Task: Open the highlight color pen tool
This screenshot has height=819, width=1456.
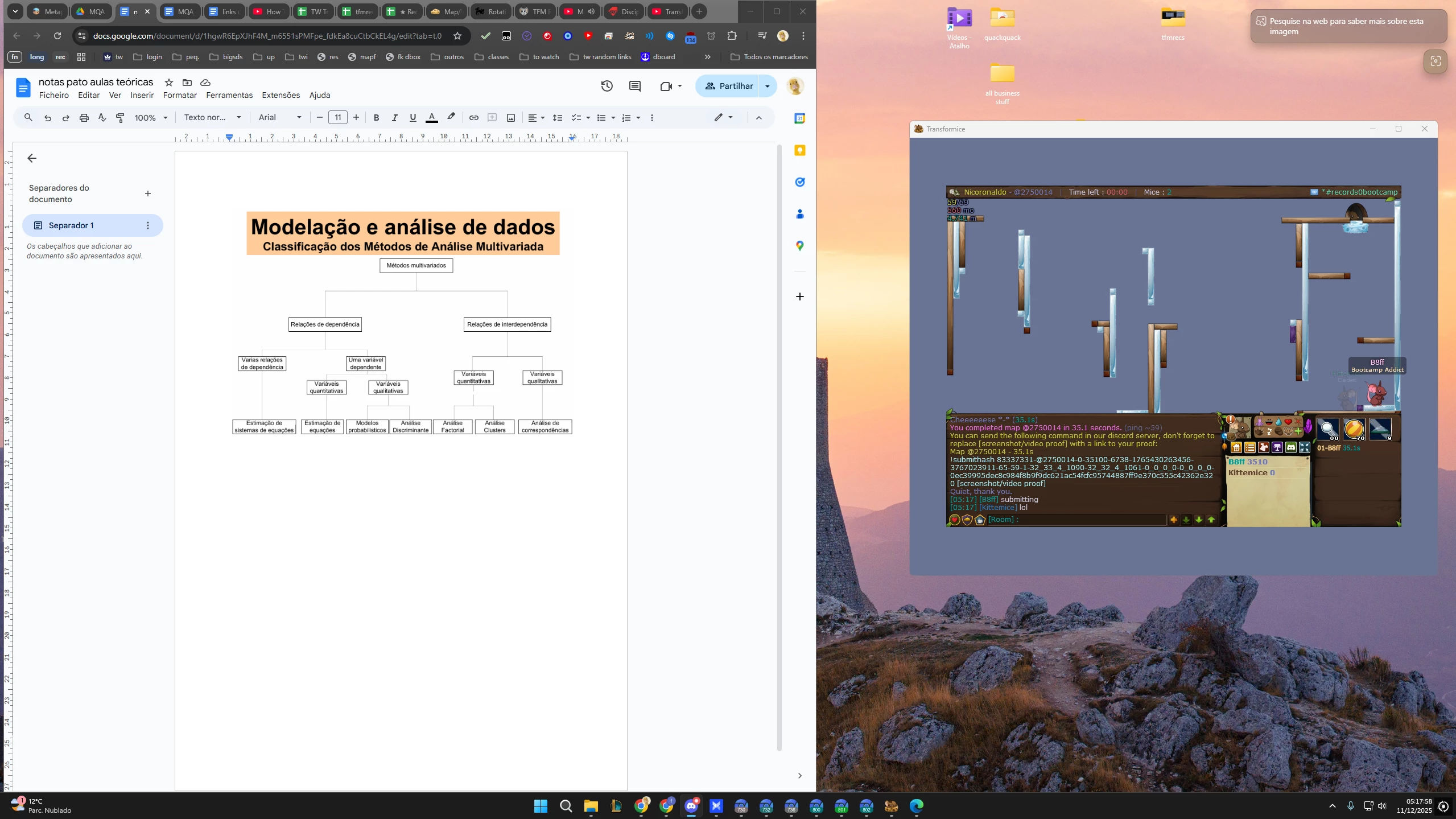Action: (x=451, y=117)
